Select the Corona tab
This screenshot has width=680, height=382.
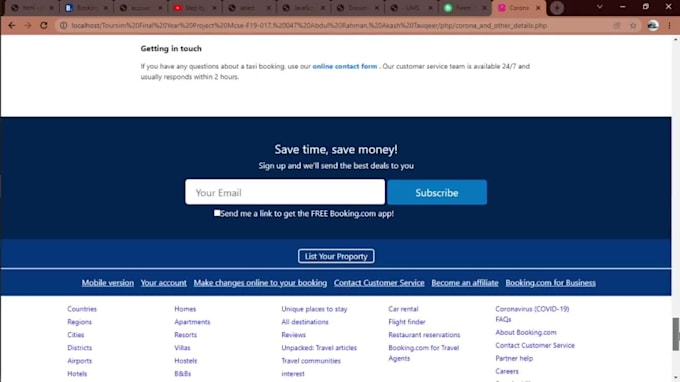click(519, 8)
